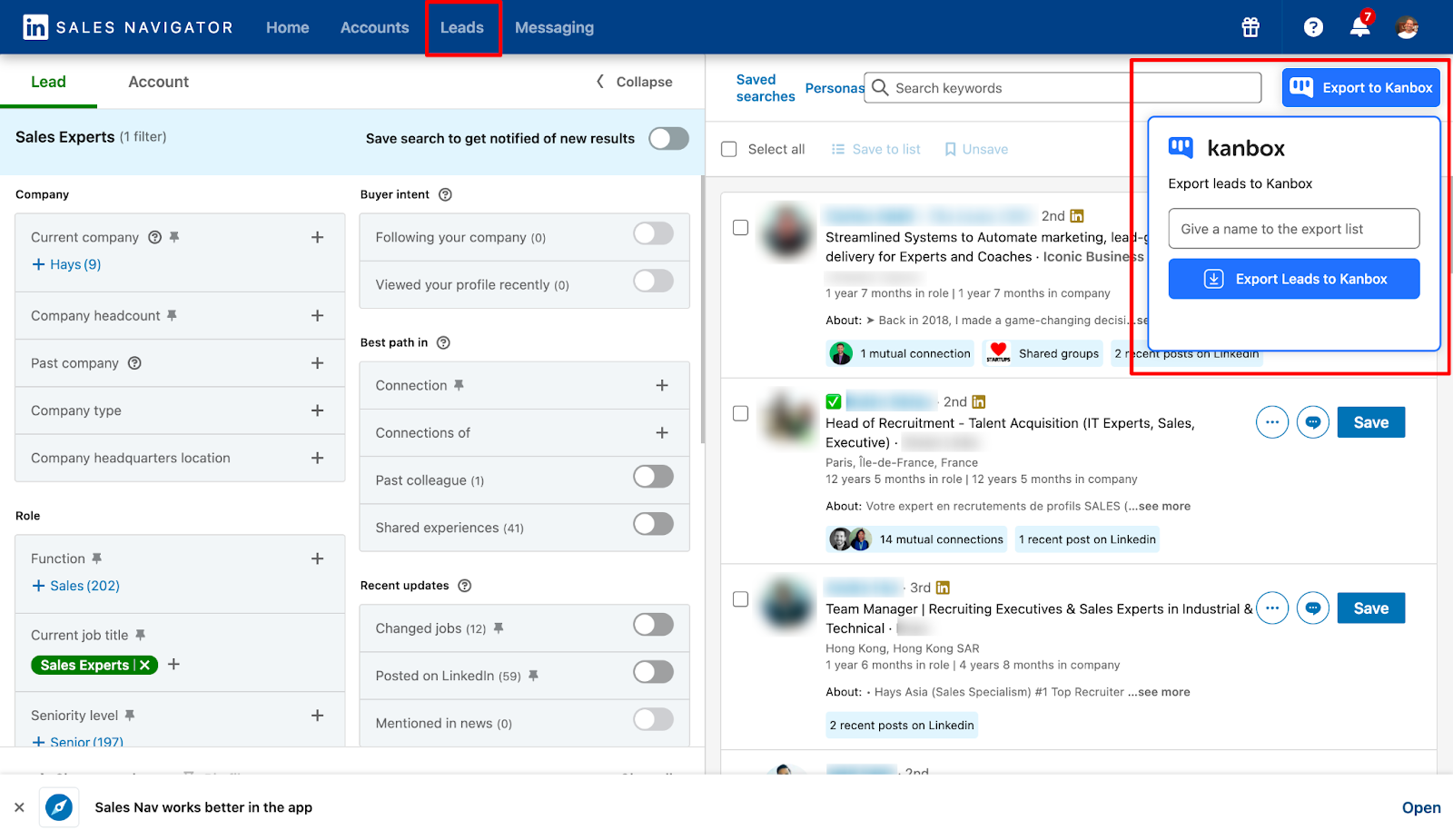Expand Company headcount filter

[317, 315]
